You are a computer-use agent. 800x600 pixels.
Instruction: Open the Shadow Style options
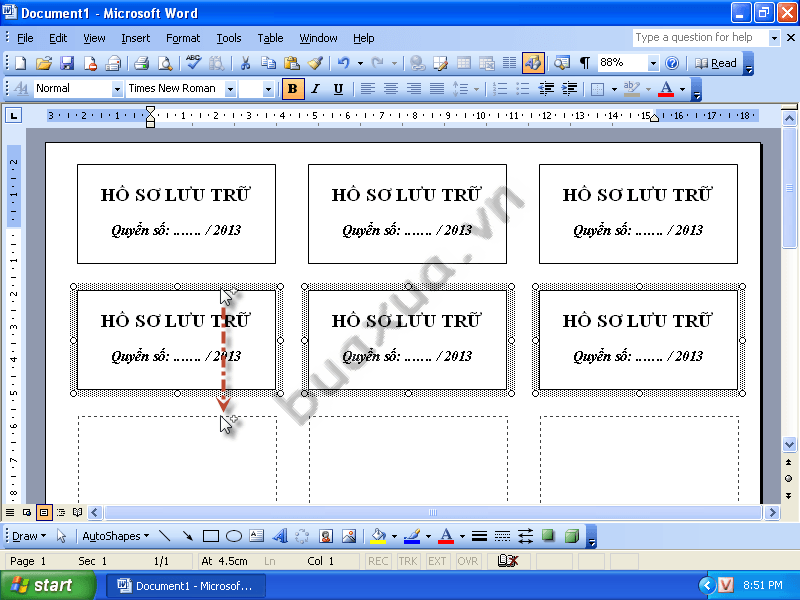548,536
